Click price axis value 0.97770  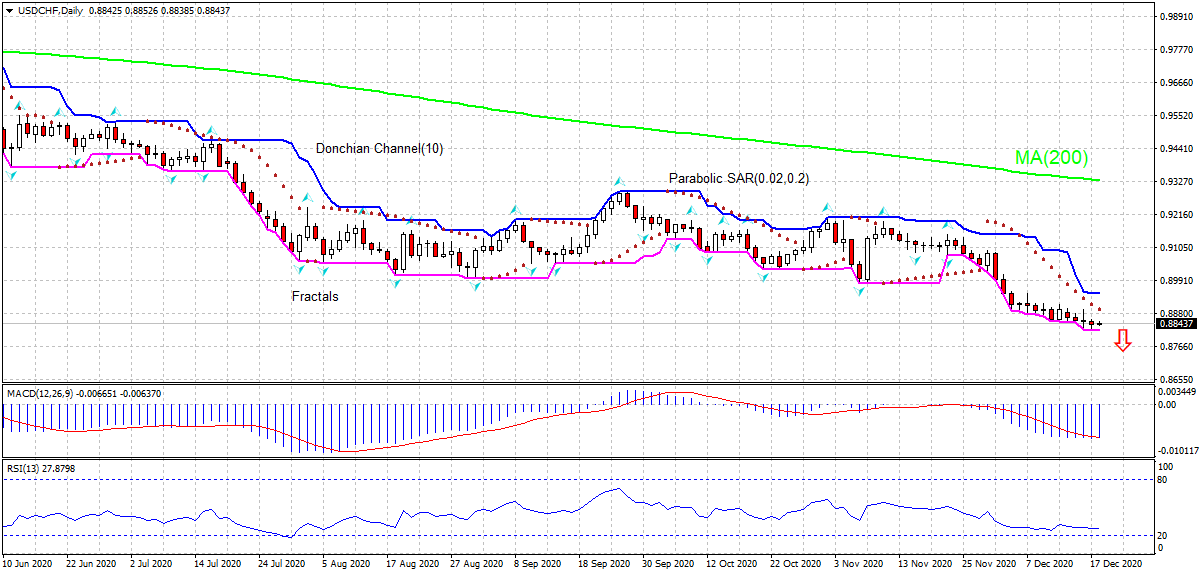[x=1176, y=49]
